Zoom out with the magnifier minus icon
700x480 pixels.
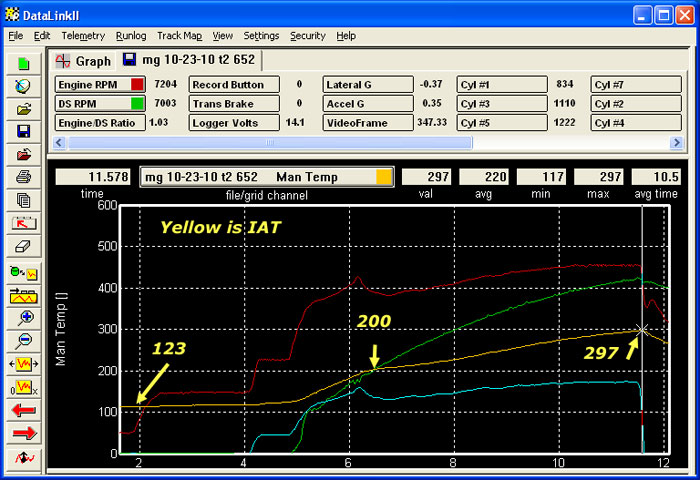click(x=24, y=341)
